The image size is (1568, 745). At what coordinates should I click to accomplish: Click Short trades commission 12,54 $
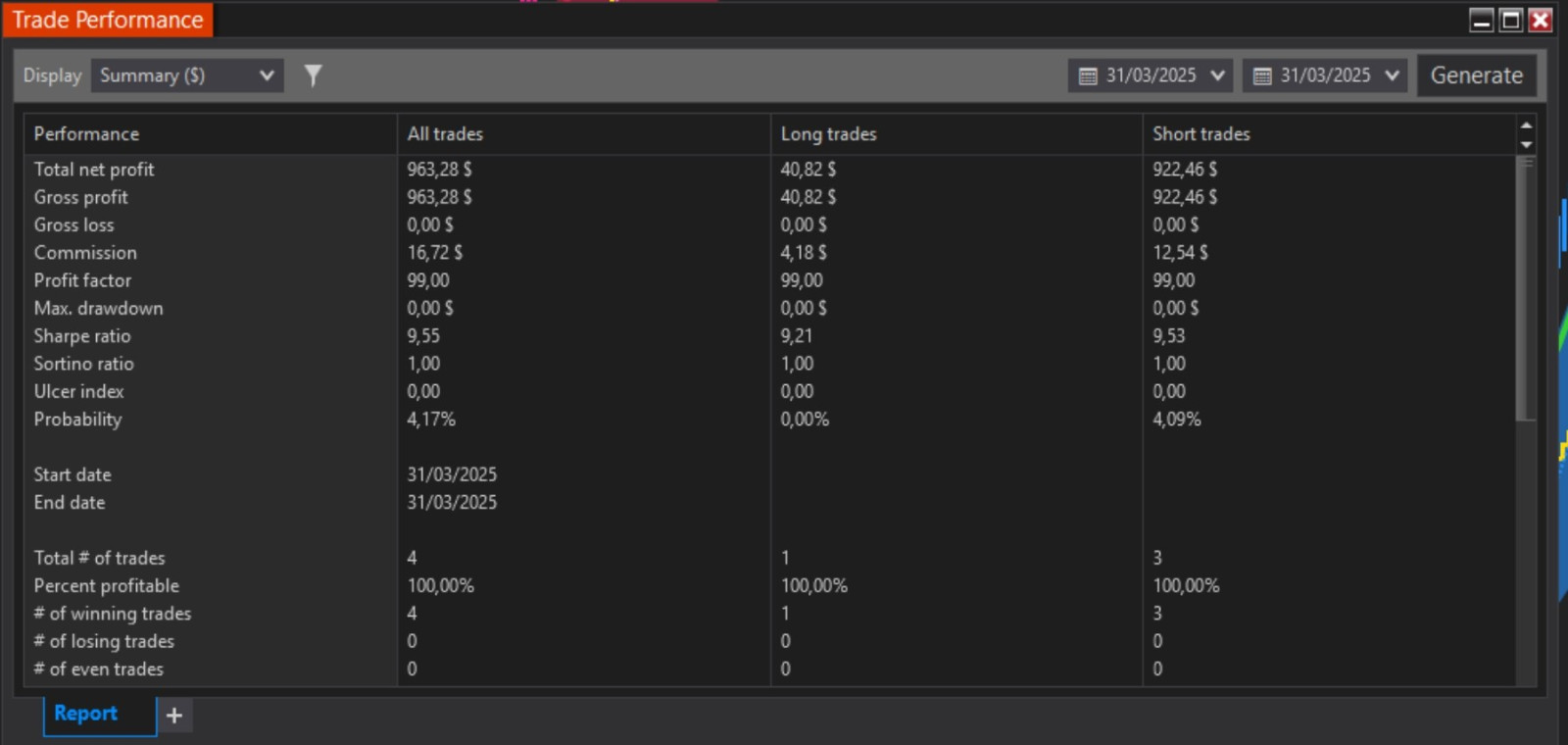(x=1180, y=253)
